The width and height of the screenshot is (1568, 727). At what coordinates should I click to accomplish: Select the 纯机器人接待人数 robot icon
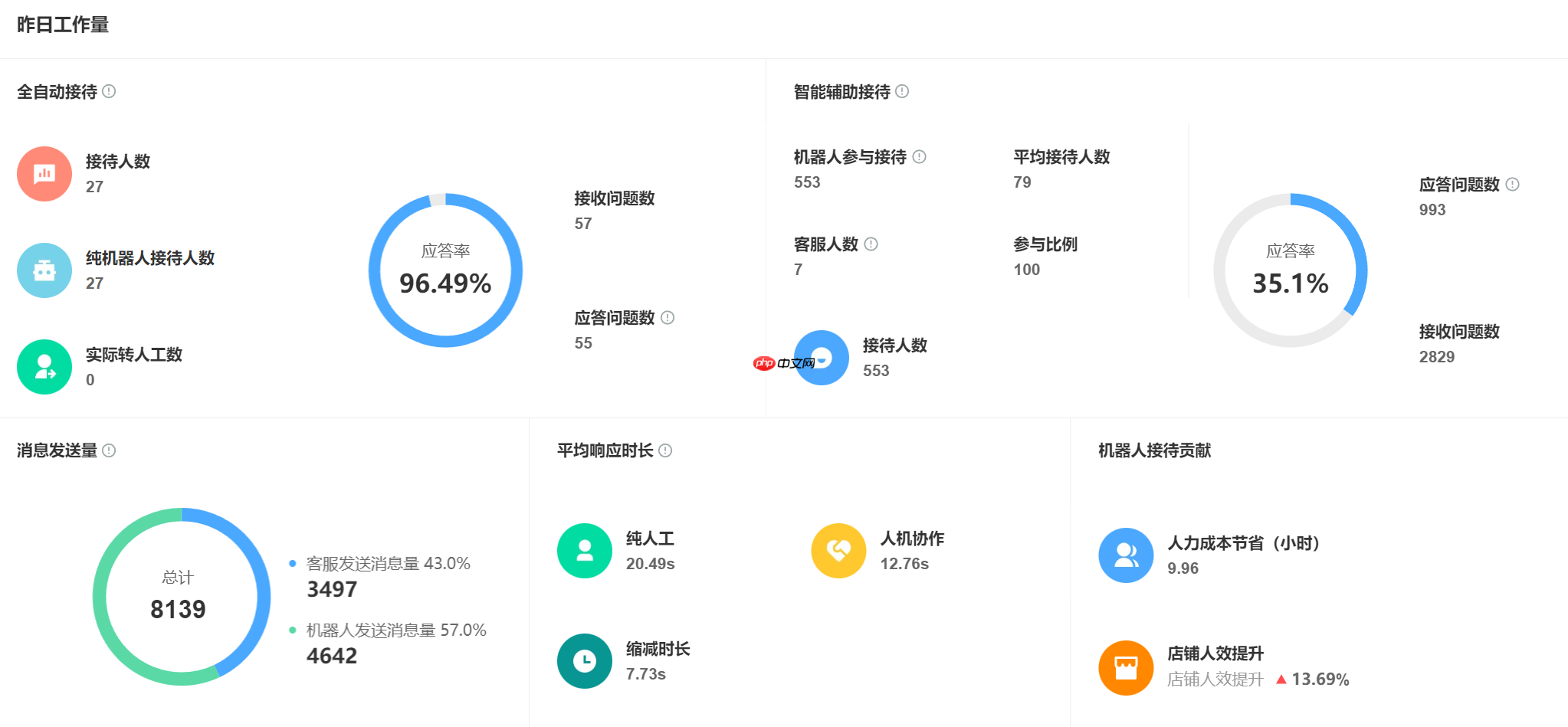(x=44, y=270)
